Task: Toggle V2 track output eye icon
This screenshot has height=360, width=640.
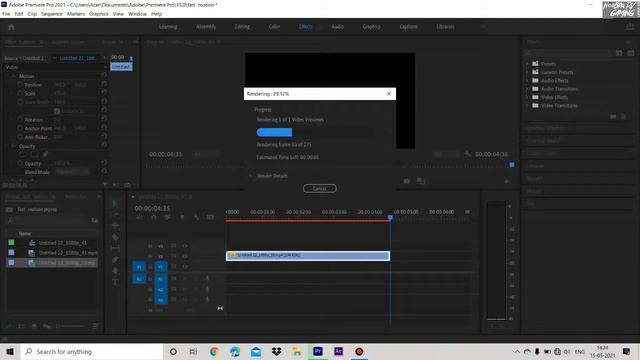Action: click(185, 256)
